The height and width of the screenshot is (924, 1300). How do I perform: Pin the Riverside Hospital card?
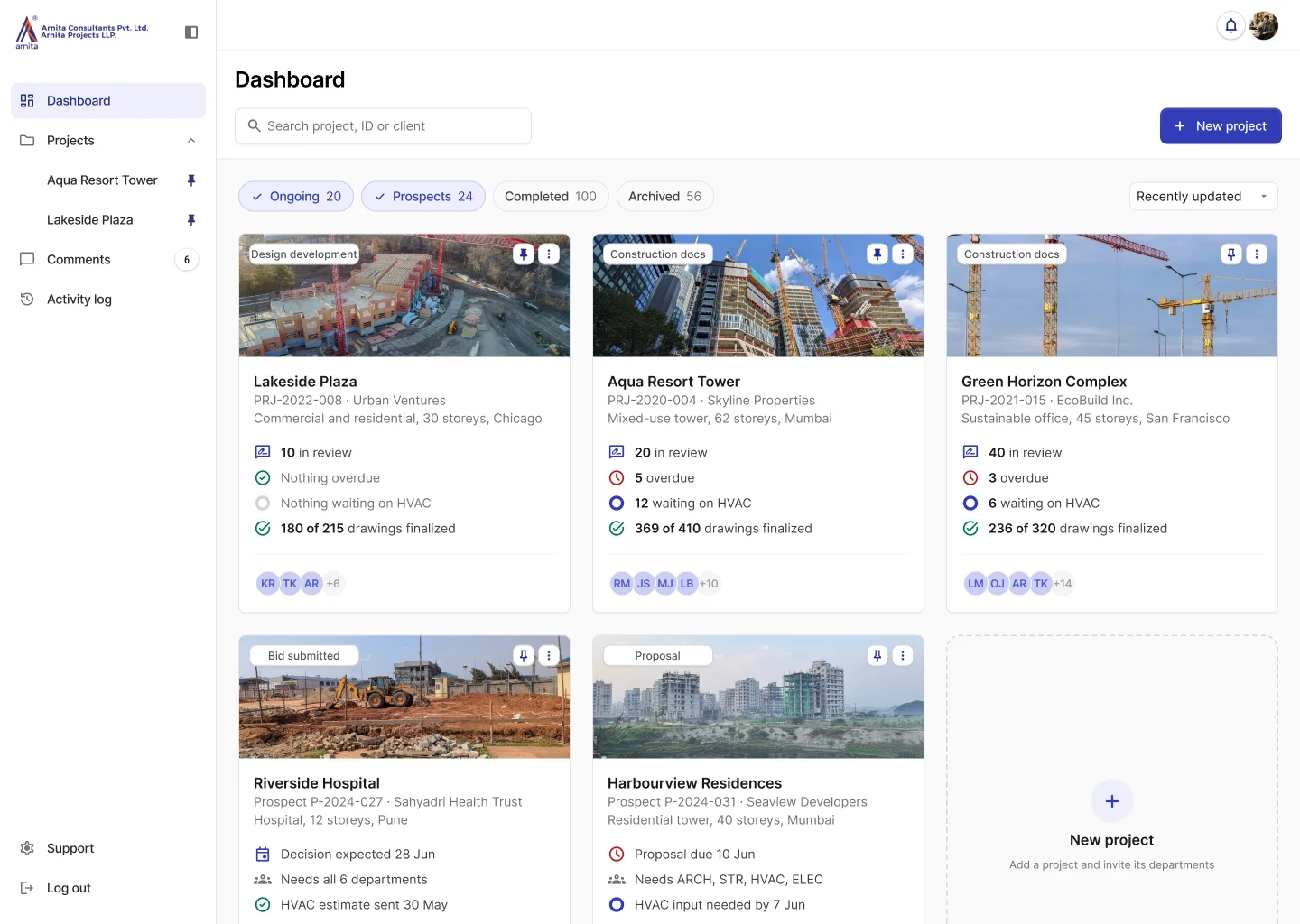524,656
